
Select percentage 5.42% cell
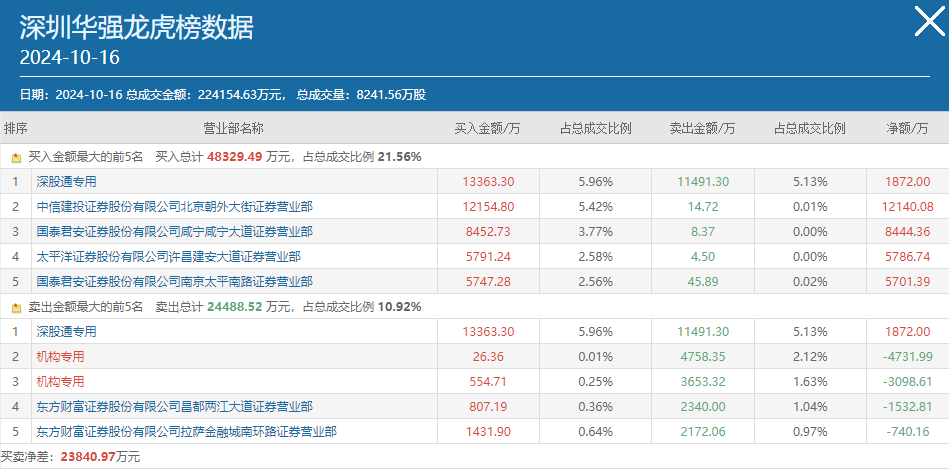596,207
